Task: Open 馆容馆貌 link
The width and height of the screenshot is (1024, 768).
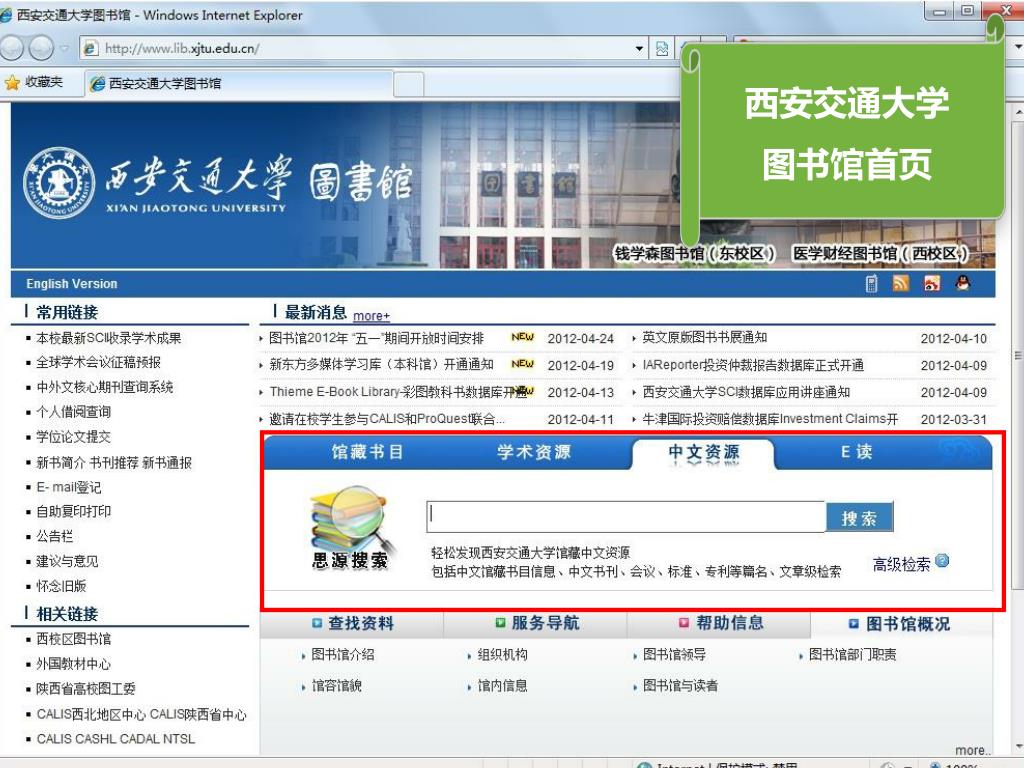Action: point(336,686)
